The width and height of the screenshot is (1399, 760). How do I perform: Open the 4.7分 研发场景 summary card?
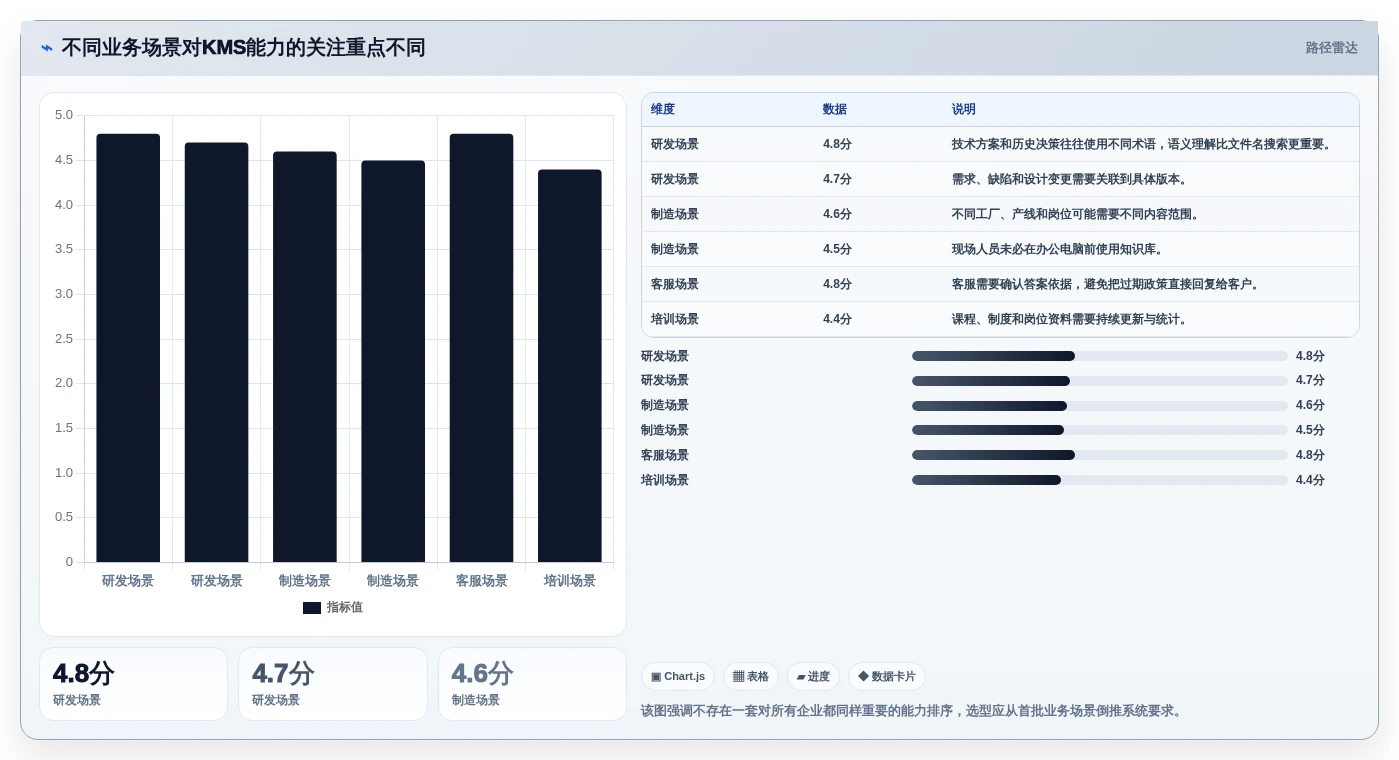[x=333, y=684]
